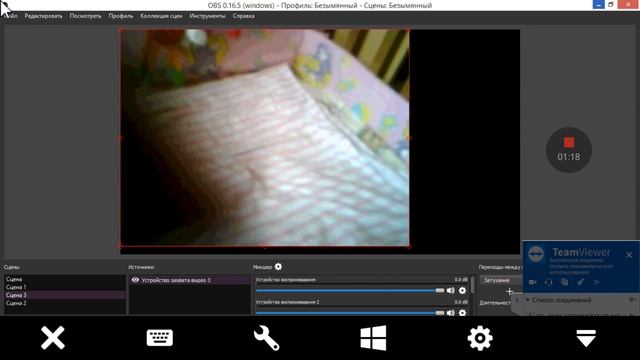Add a scene transition with plus

pyautogui.click(x=509, y=291)
